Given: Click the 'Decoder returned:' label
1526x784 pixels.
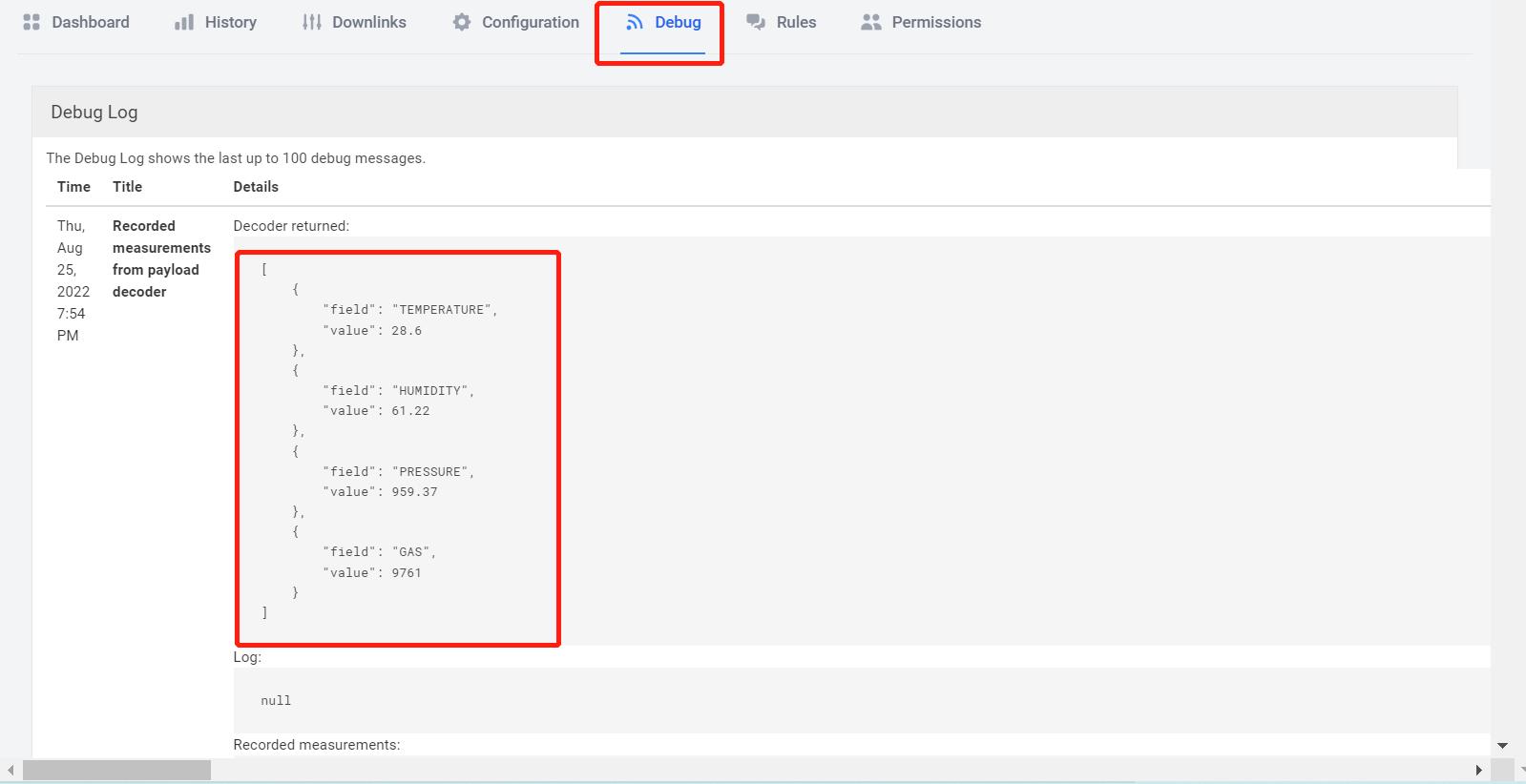Looking at the screenshot, I should [291, 226].
